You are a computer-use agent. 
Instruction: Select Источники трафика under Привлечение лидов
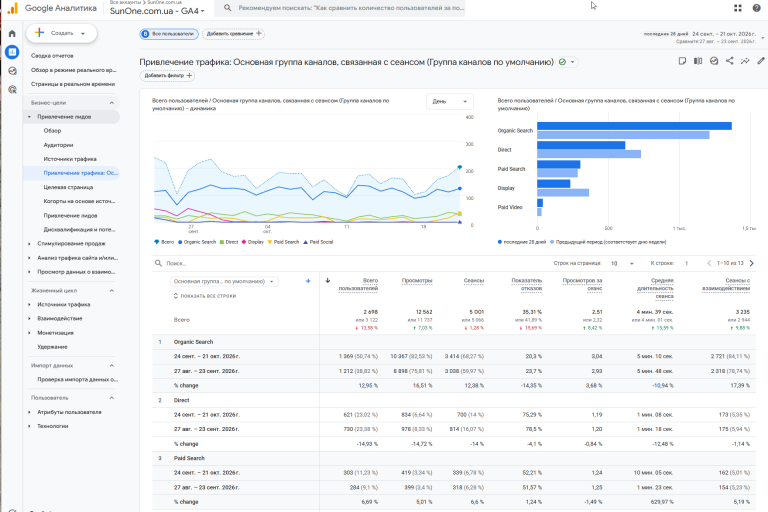pos(70,159)
